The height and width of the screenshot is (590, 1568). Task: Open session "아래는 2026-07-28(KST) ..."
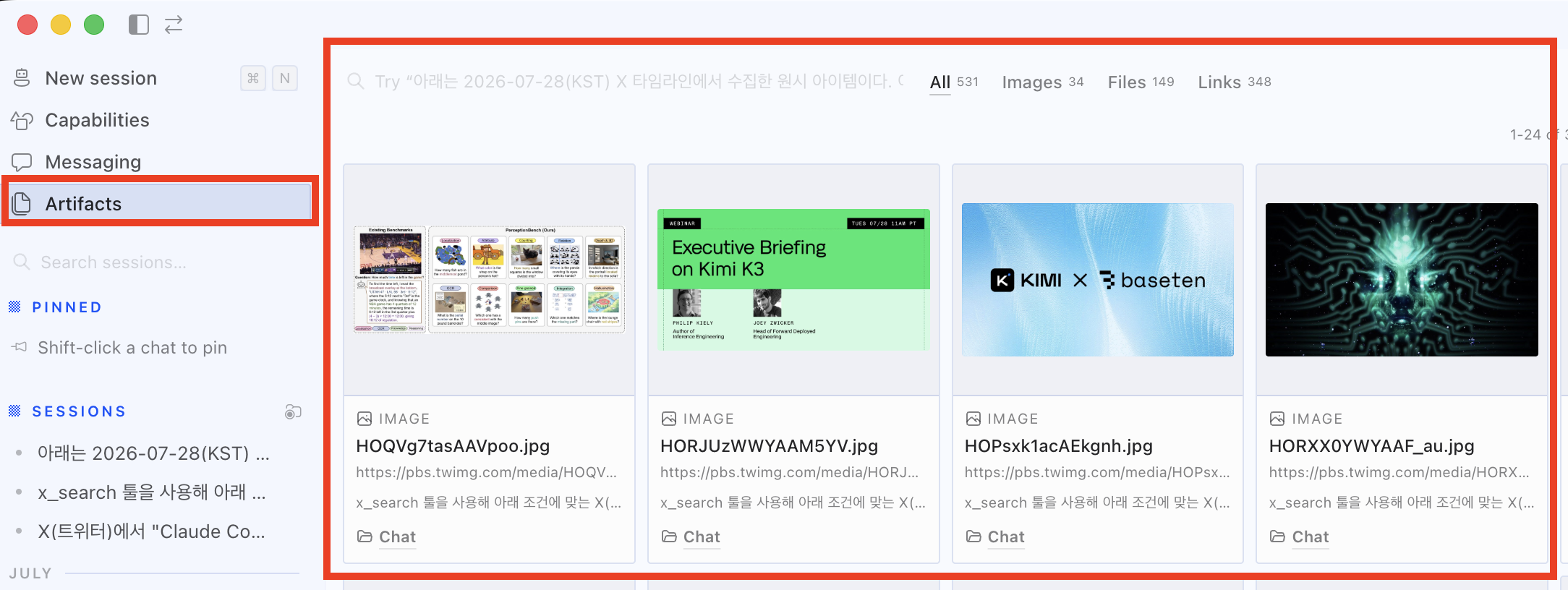point(153,453)
